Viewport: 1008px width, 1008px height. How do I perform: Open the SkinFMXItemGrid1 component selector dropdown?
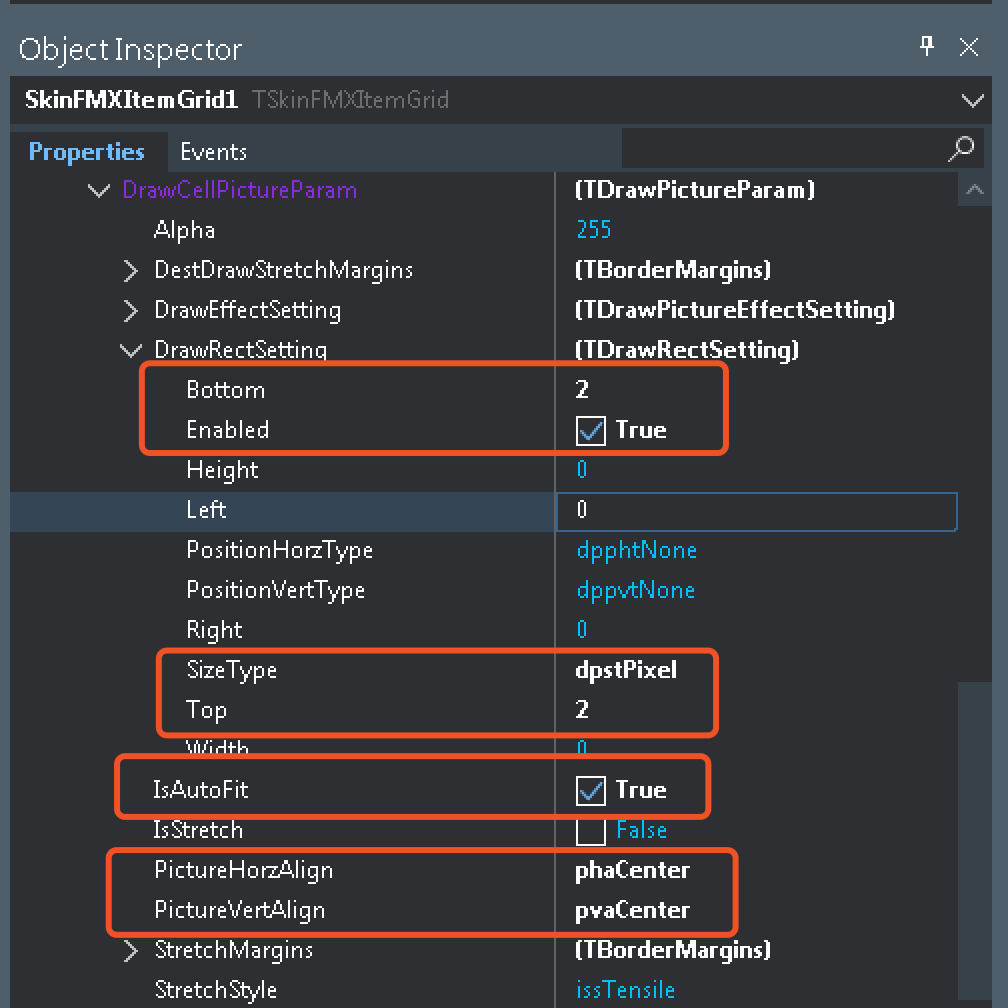click(x=972, y=100)
